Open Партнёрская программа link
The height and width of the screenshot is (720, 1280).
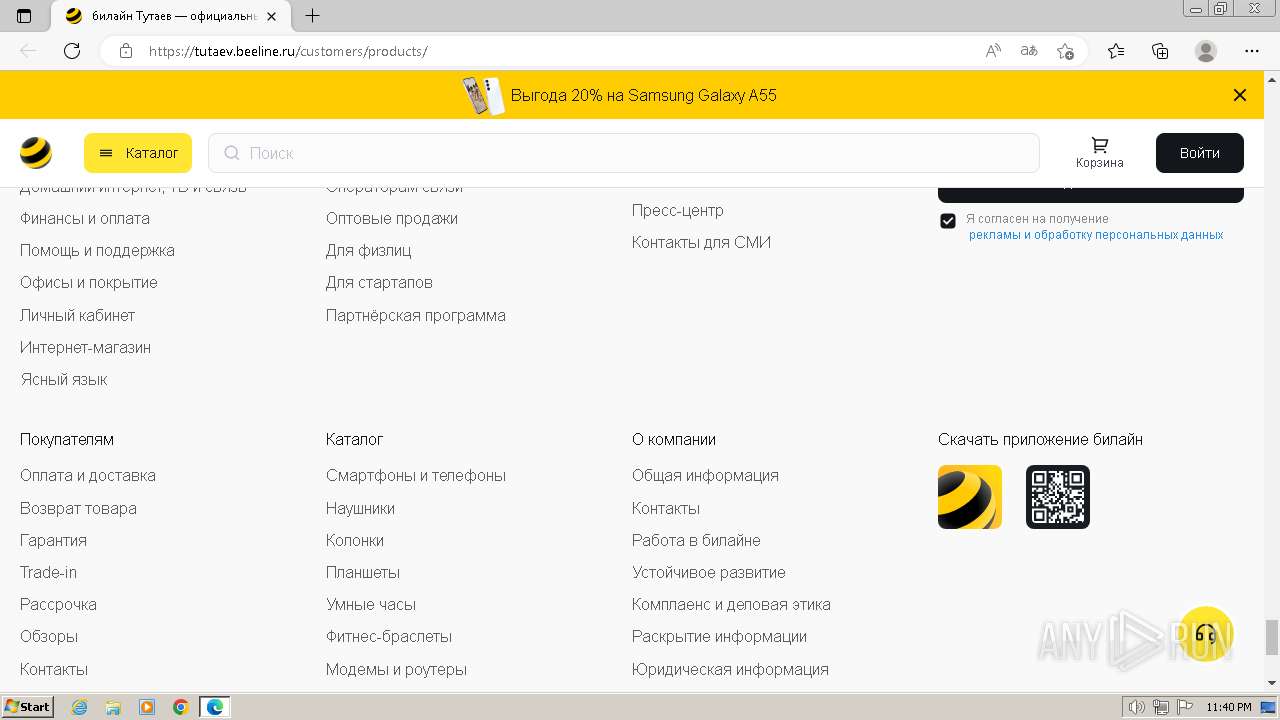416,315
